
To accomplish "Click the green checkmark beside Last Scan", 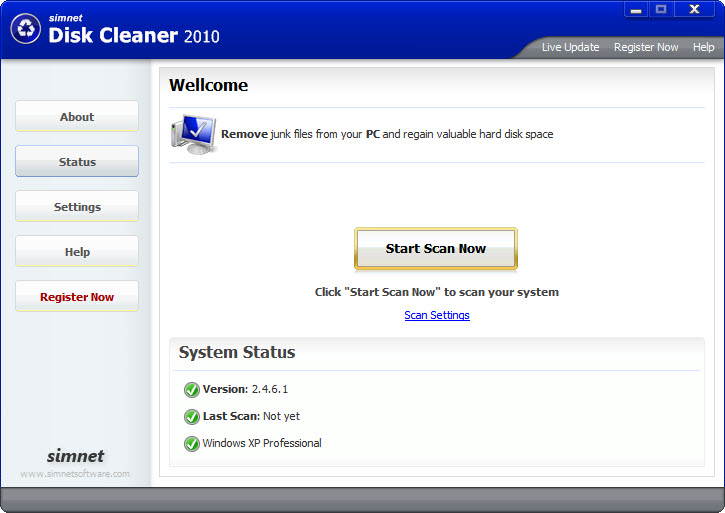I will pos(191,416).
